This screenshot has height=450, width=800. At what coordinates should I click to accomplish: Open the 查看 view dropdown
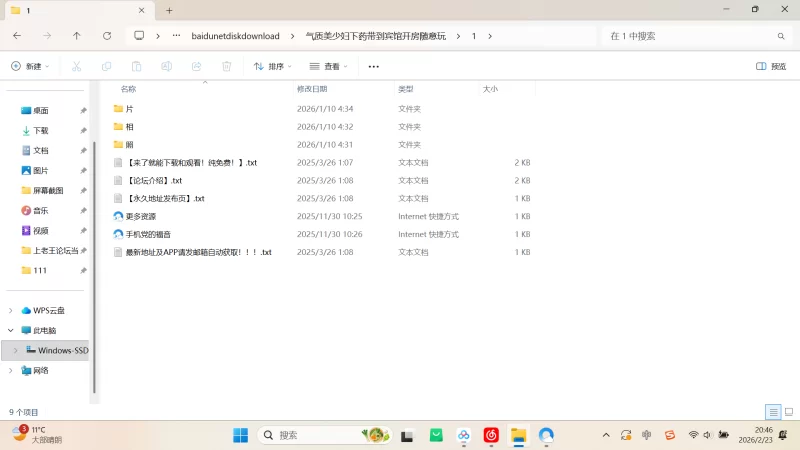tap(329, 66)
